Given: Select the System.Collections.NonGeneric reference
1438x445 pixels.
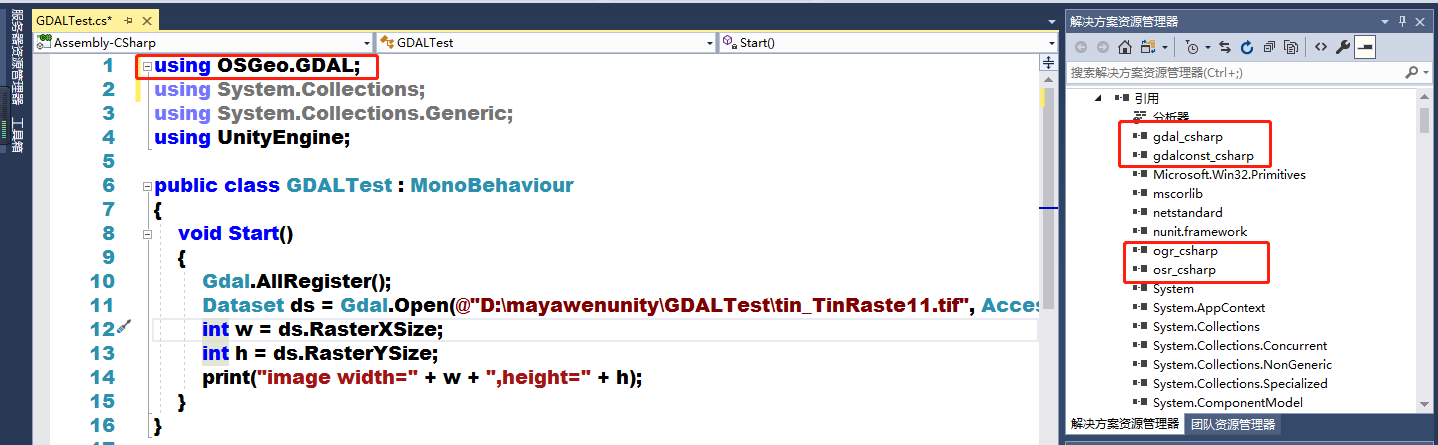Looking at the screenshot, I should point(1242,364).
